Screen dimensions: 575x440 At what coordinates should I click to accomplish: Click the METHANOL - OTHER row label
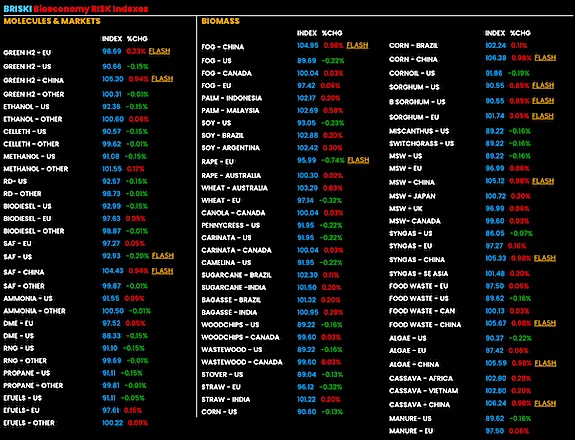[x=36, y=169]
